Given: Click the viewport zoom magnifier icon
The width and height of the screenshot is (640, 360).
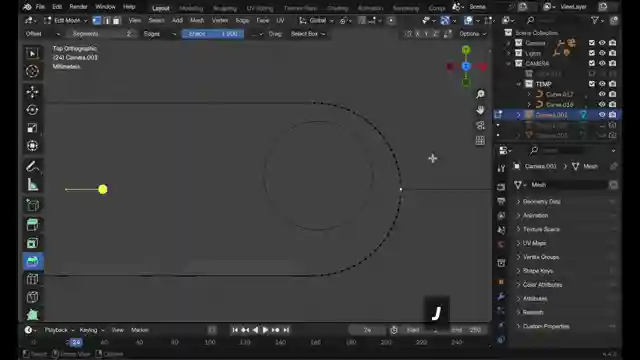Looking at the screenshot, I should click(480, 94).
